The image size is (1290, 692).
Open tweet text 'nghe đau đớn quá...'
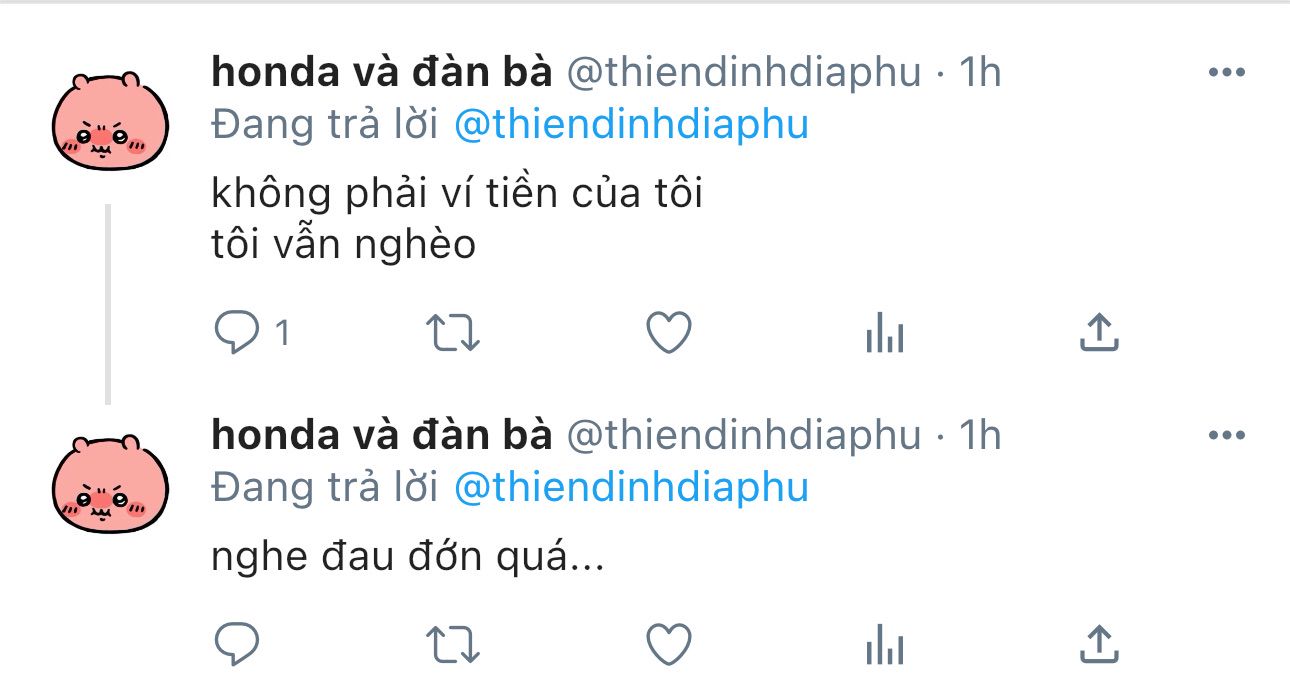click(408, 558)
